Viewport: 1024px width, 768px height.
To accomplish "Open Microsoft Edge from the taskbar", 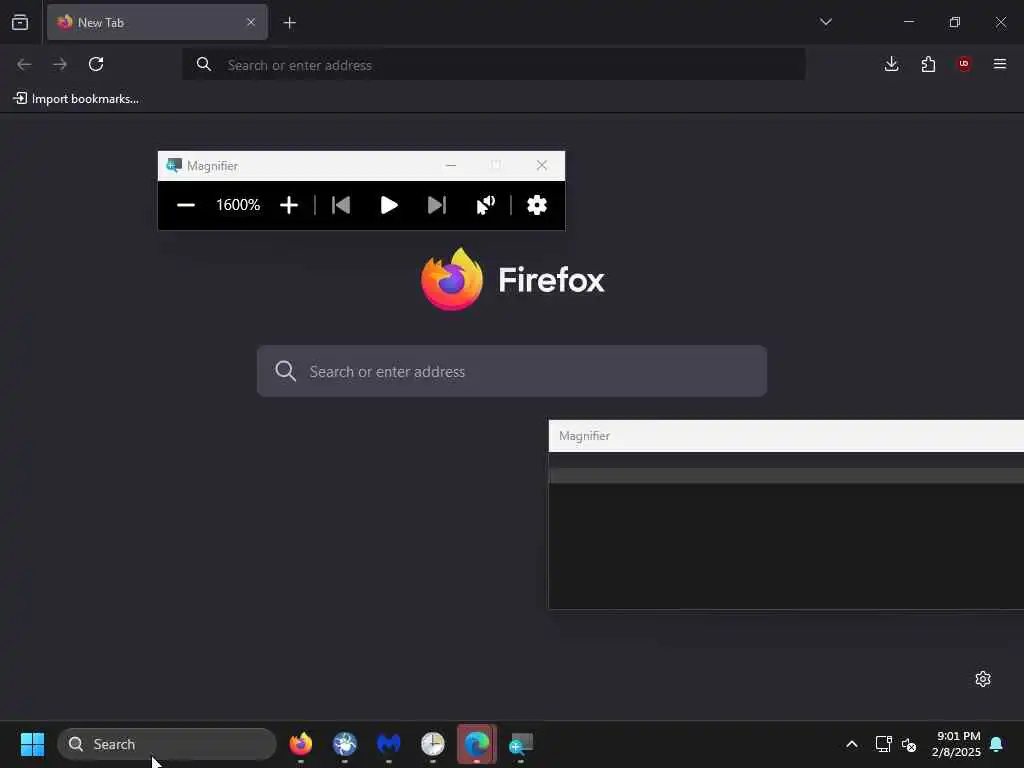I will coord(477,744).
